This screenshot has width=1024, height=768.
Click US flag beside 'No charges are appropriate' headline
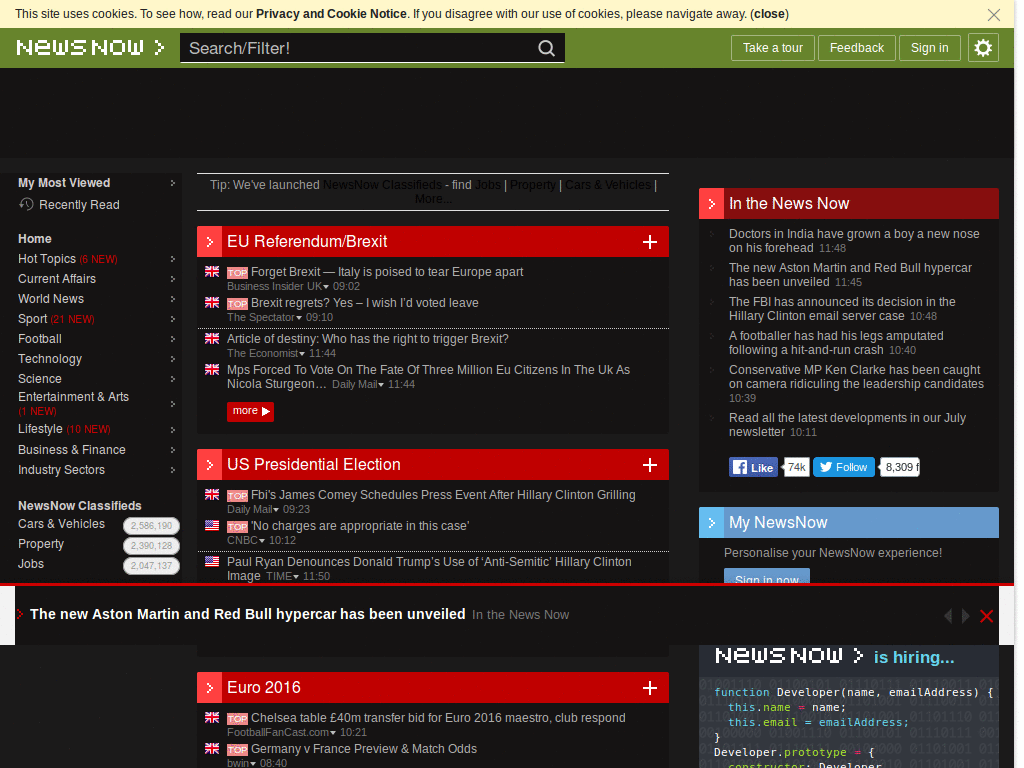click(x=212, y=525)
